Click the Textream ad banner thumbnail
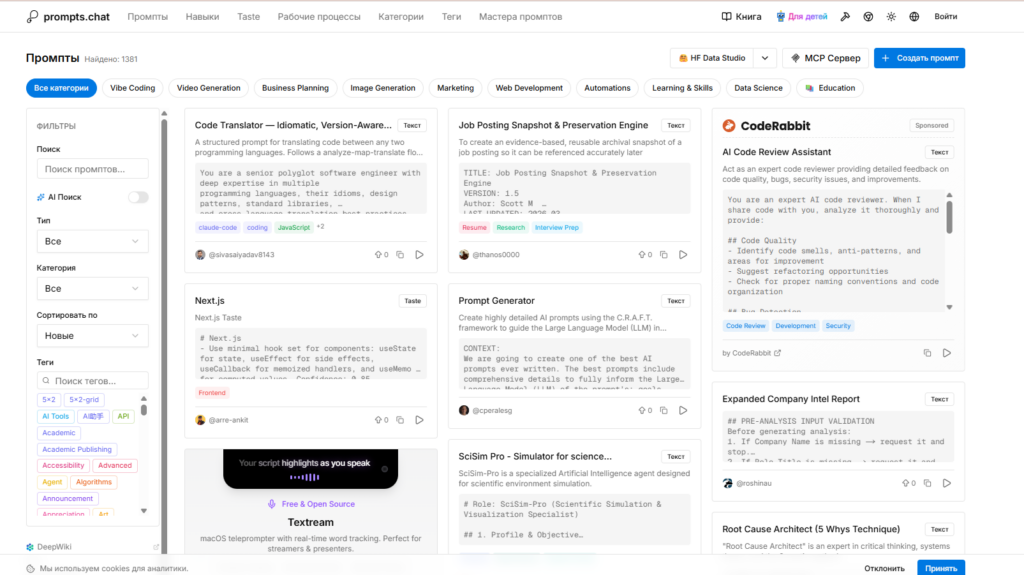 pos(310,468)
